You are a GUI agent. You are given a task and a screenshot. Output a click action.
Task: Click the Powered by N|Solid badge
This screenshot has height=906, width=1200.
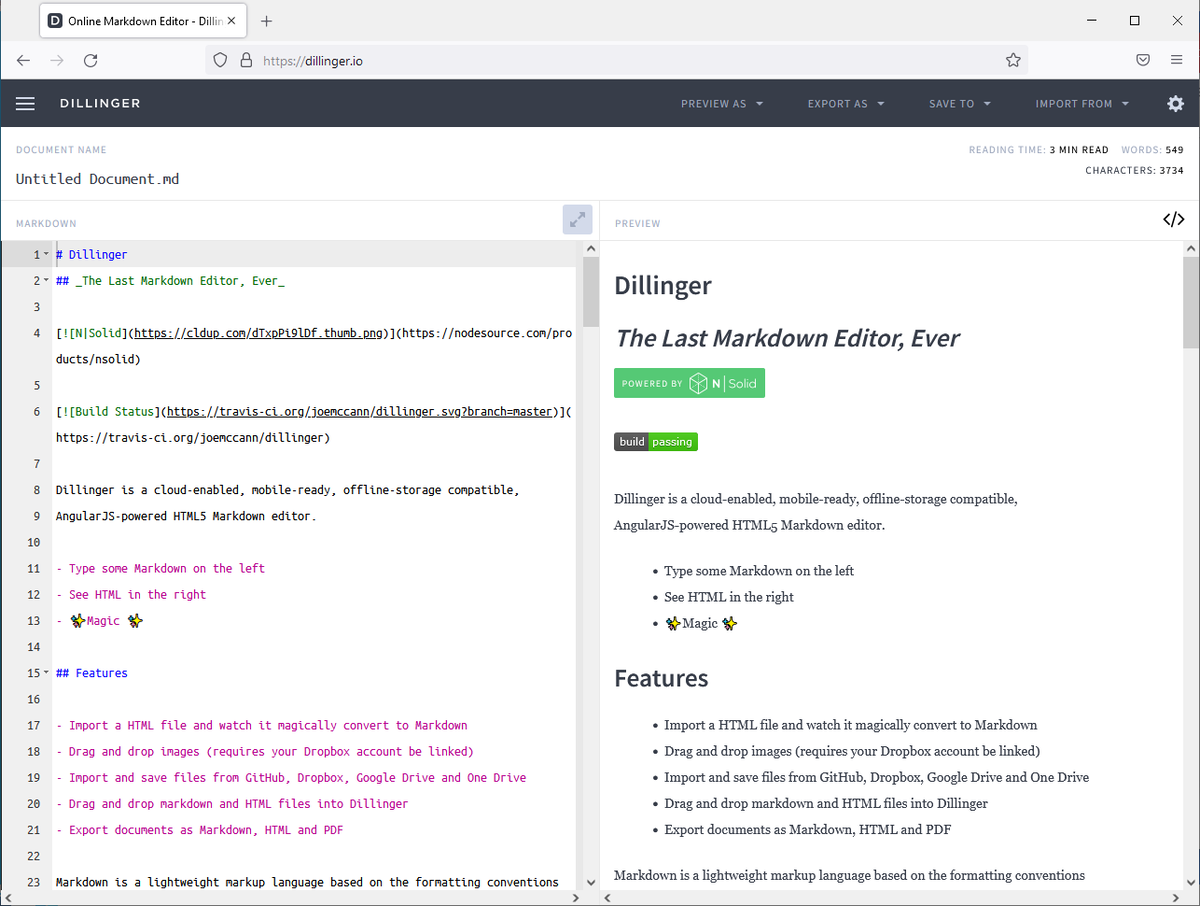tap(689, 383)
